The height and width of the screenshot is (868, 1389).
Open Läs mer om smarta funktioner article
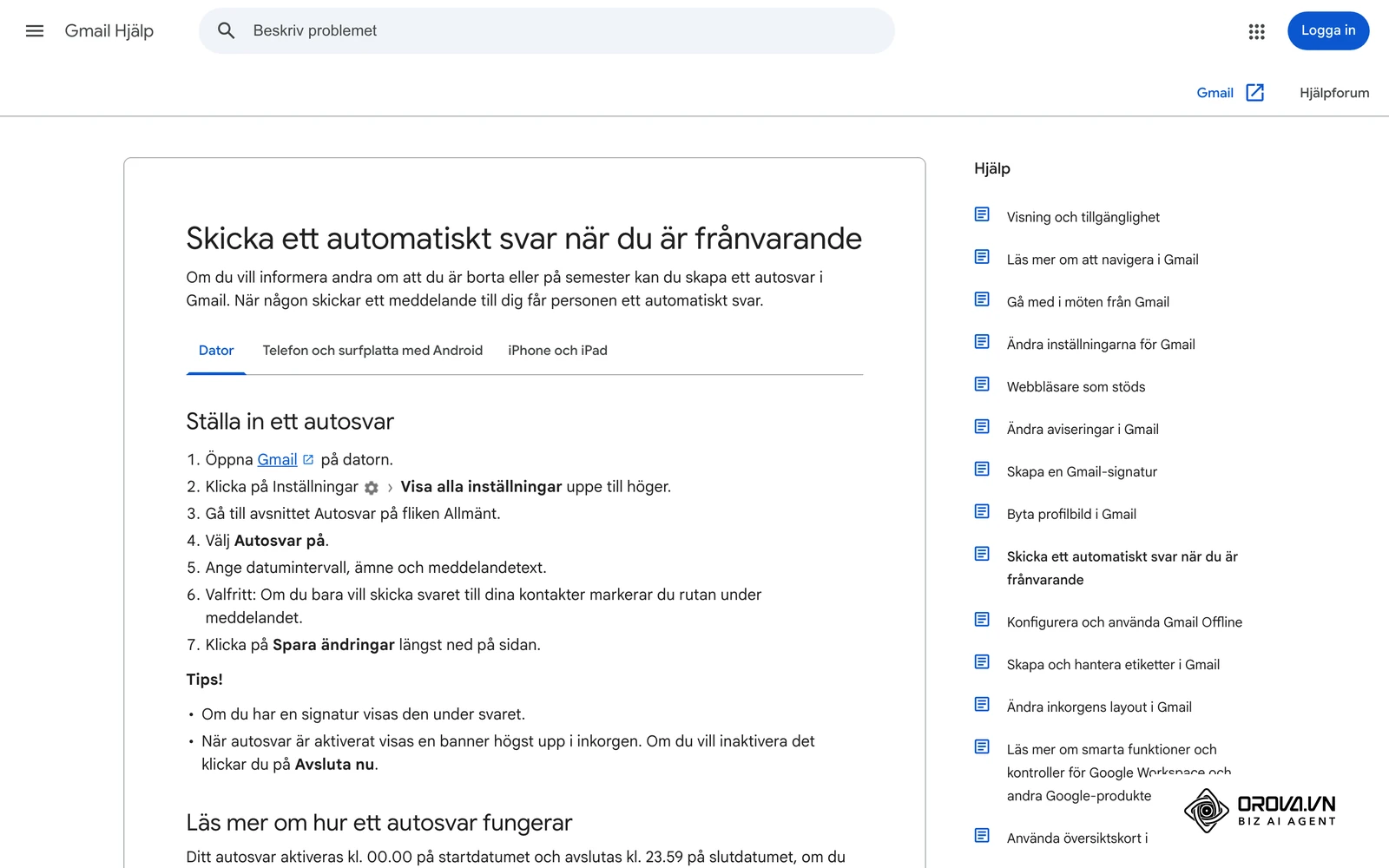[x=1119, y=773]
